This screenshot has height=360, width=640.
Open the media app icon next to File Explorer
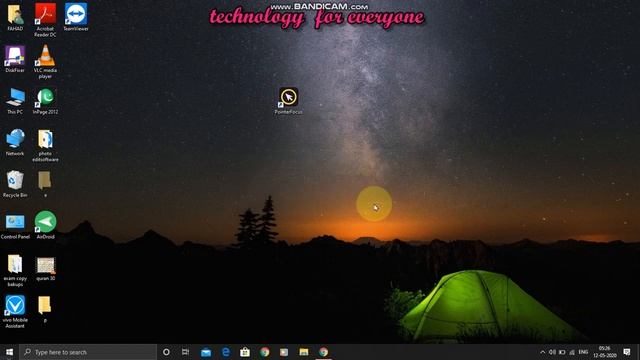(x=284, y=352)
